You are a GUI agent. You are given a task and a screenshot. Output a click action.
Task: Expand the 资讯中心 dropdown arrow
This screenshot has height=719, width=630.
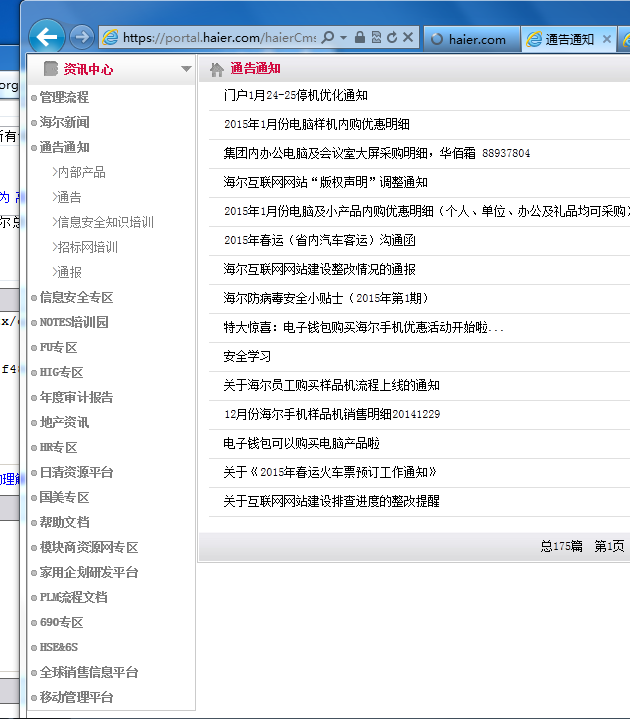click(x=186, y=69)
